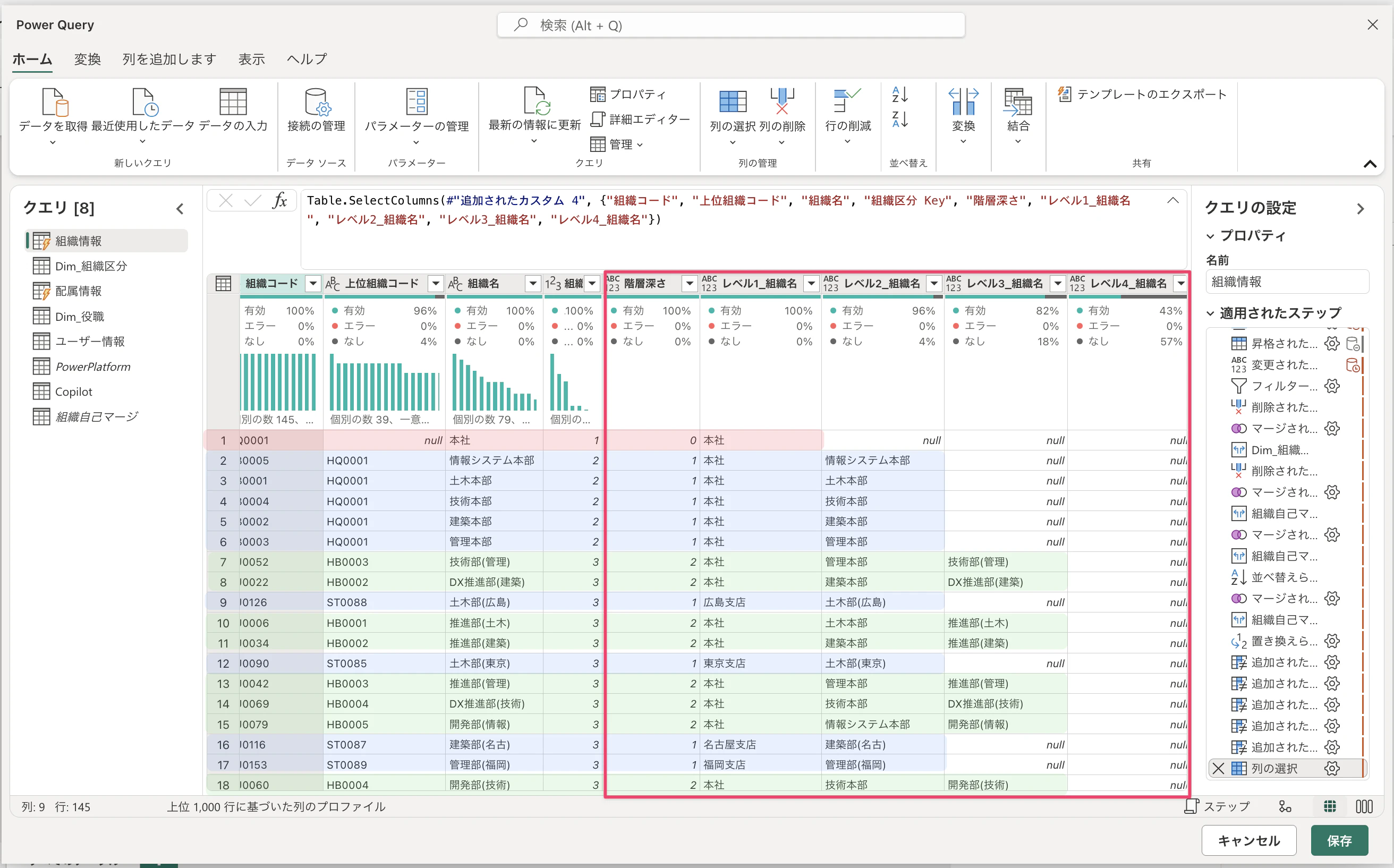Open パラメーターの管理 (Manage parameters)

point(417,116)
